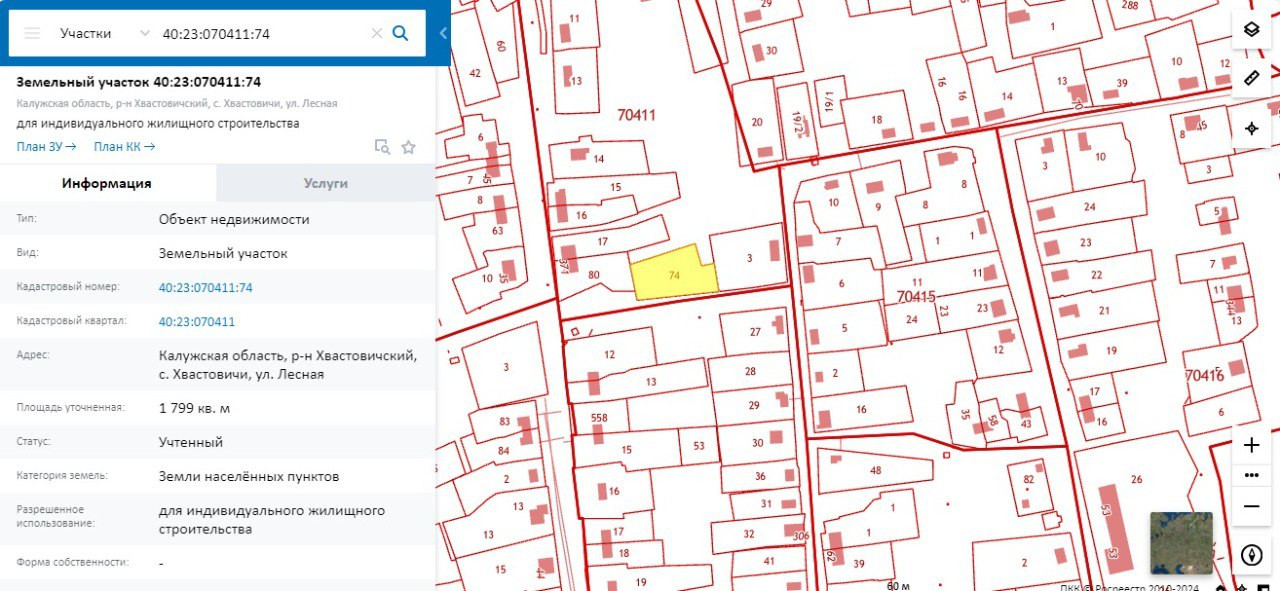This screenshot has width=1280, height=591.
Task: Zoom out the map with minus
Action: (1251, 506)
